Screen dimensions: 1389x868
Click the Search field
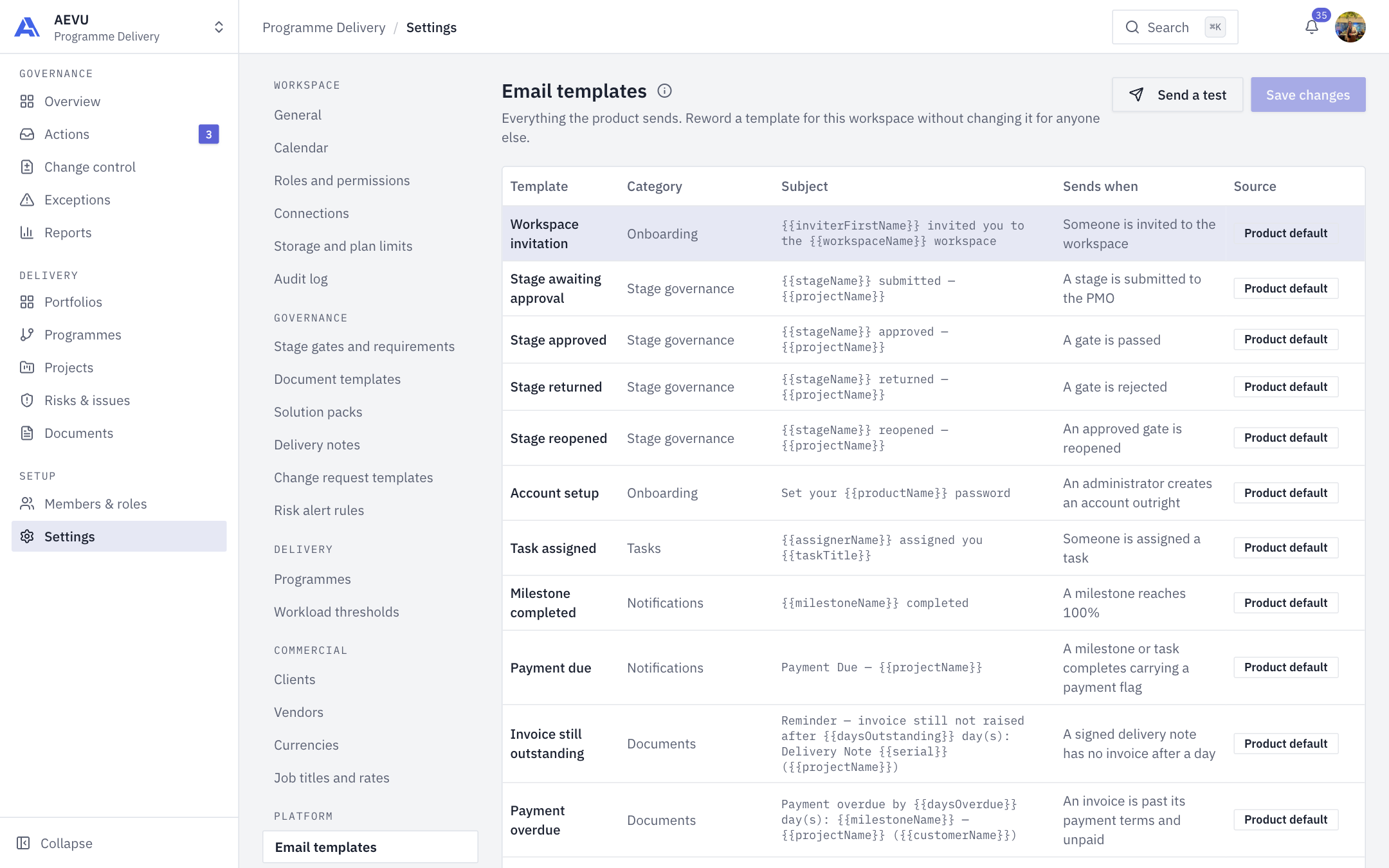(1175, 27)
